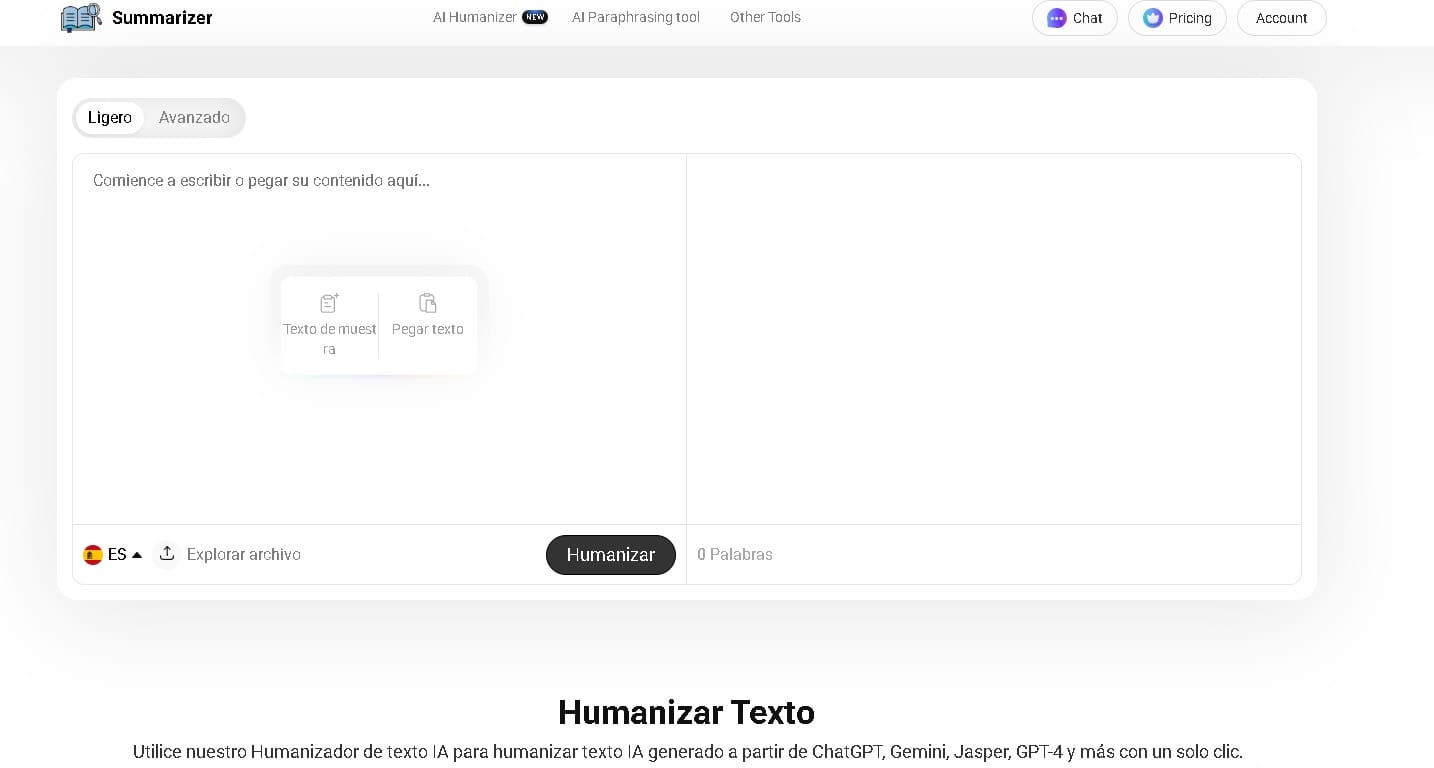Click the Summarizer book logo
Screen dimensions: 1434x768
pyautogui.click(x=80, y=17)
